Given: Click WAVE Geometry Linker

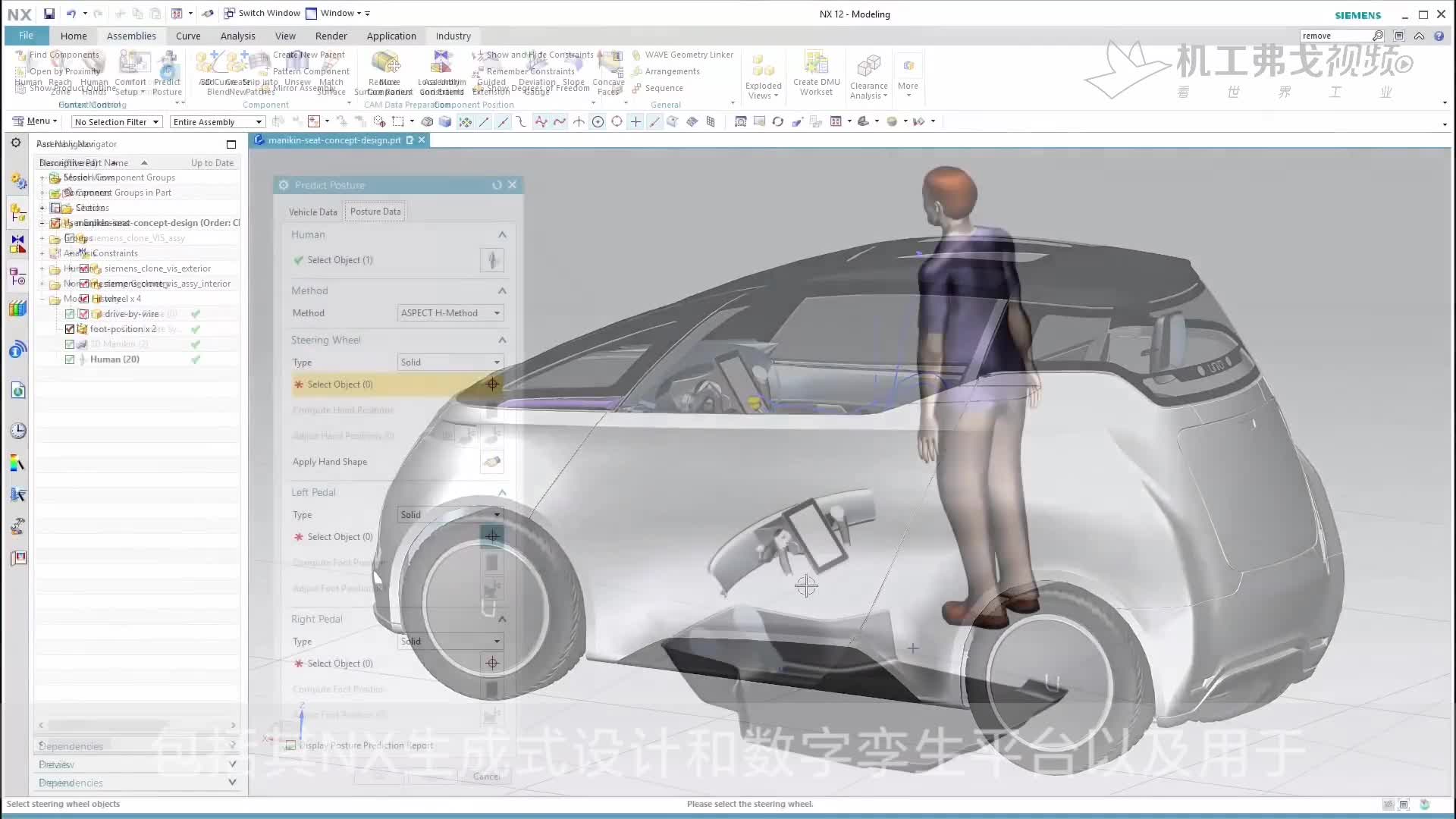Looking at the screenshot, I should click(682, 55).
